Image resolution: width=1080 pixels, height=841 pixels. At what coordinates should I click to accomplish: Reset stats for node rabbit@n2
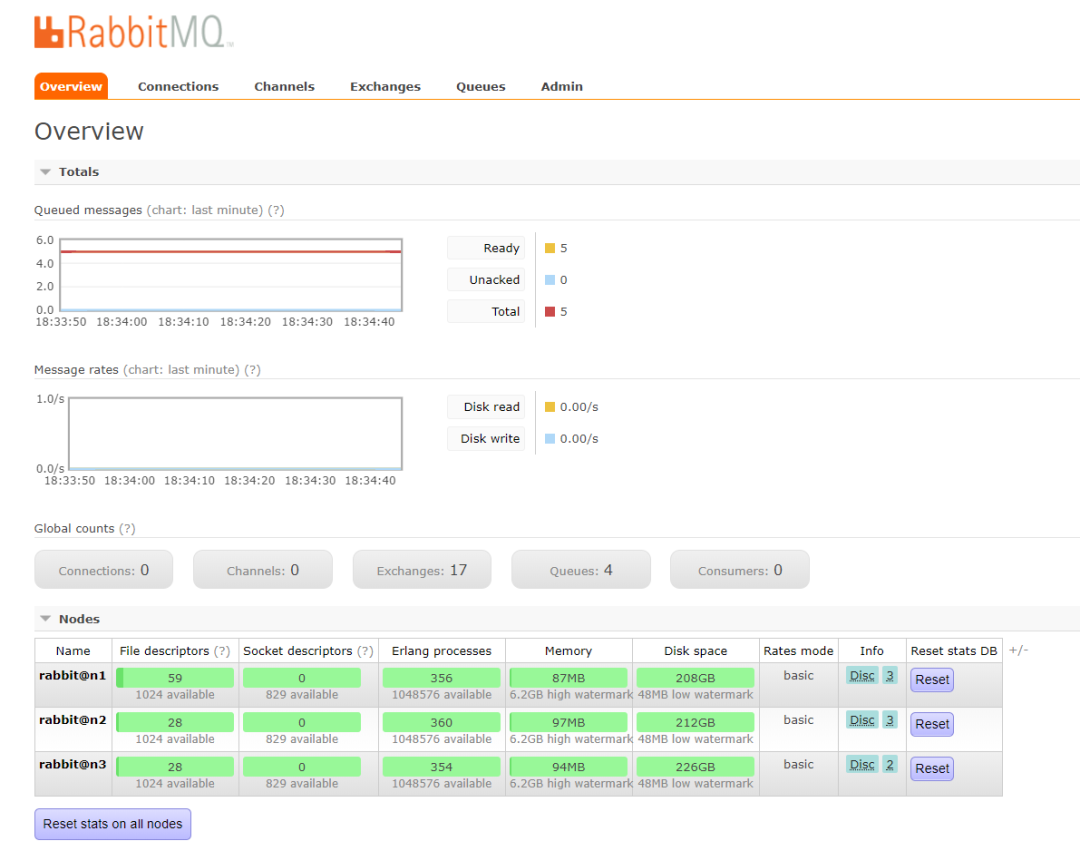click(x=931, y=724)
